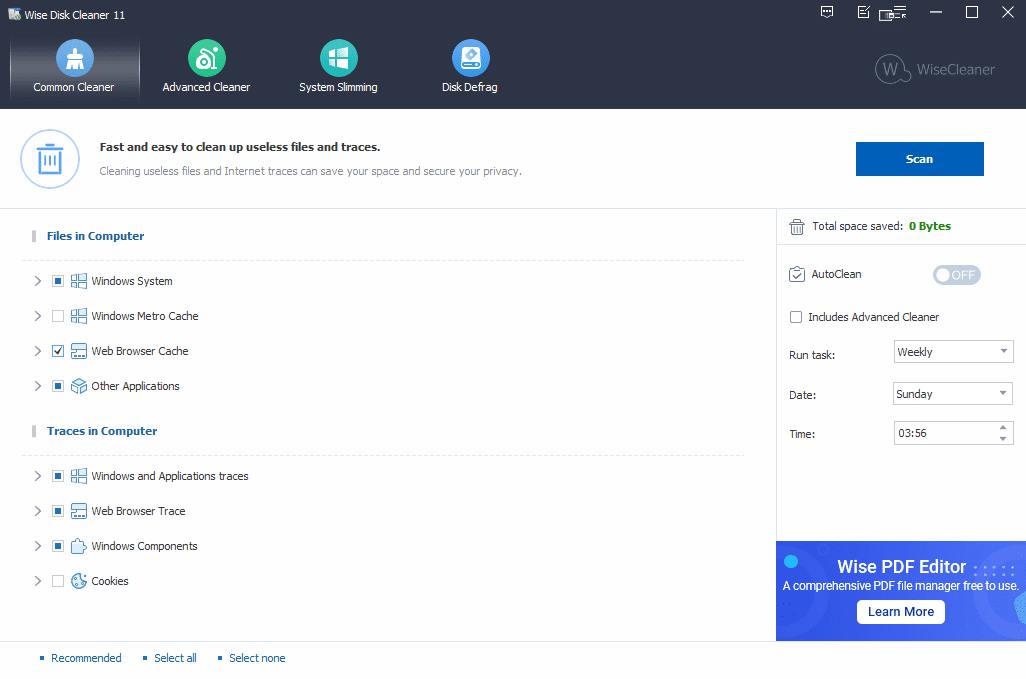Open the Disk Defrag icon
This screenshot has height=679, width=1026.
[x=470, y=58]
